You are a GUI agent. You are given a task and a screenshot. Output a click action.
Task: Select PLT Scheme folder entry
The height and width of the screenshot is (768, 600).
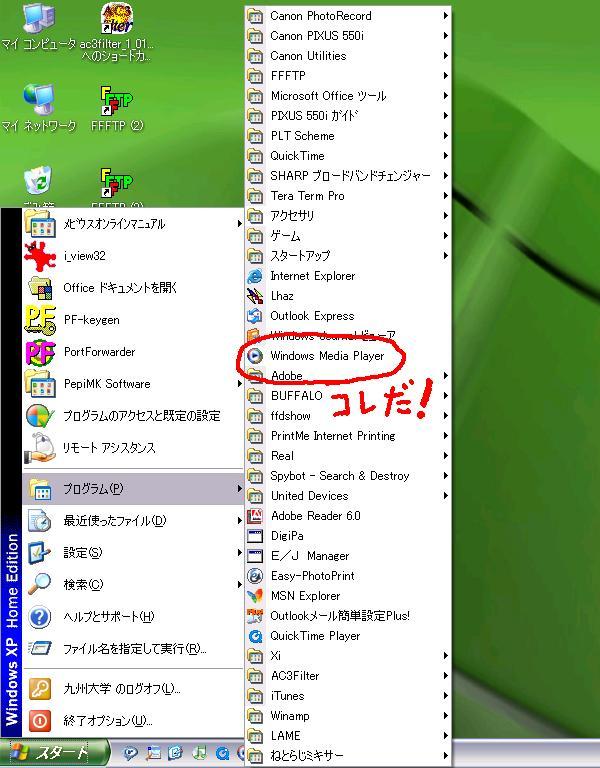pyautogui.click(x=348, y=136)
